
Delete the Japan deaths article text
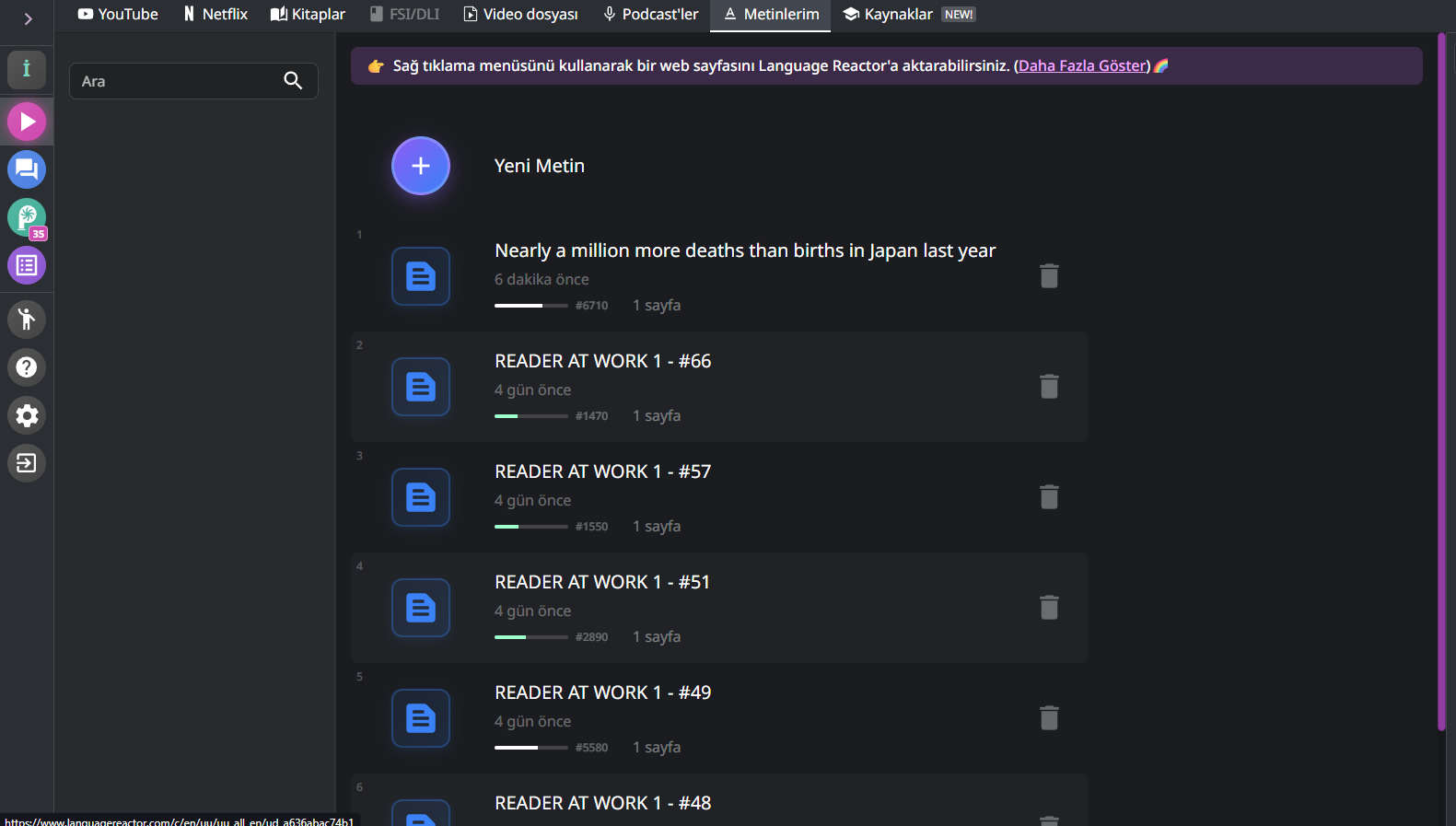tap(1049, 276)
